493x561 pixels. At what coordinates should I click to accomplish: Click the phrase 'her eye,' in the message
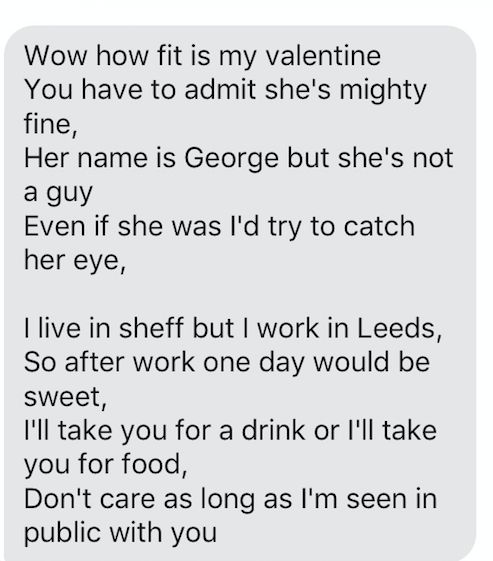tap(75, 261)
